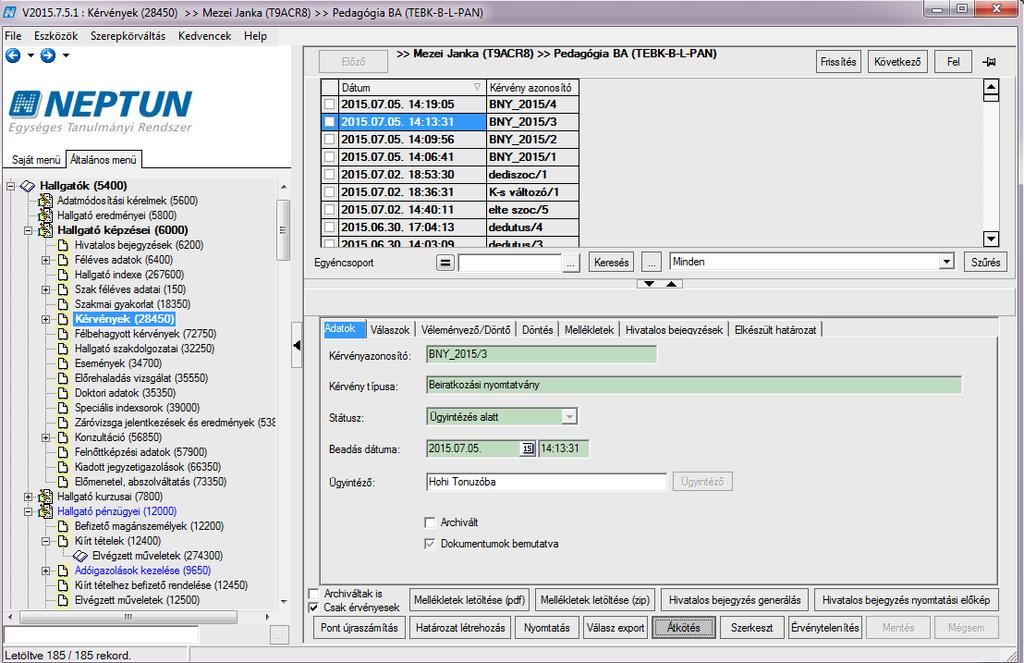Screen dimensions: 1024x663
Task: Tick checkbox for row BNY_2015/4
Action: 330,105
